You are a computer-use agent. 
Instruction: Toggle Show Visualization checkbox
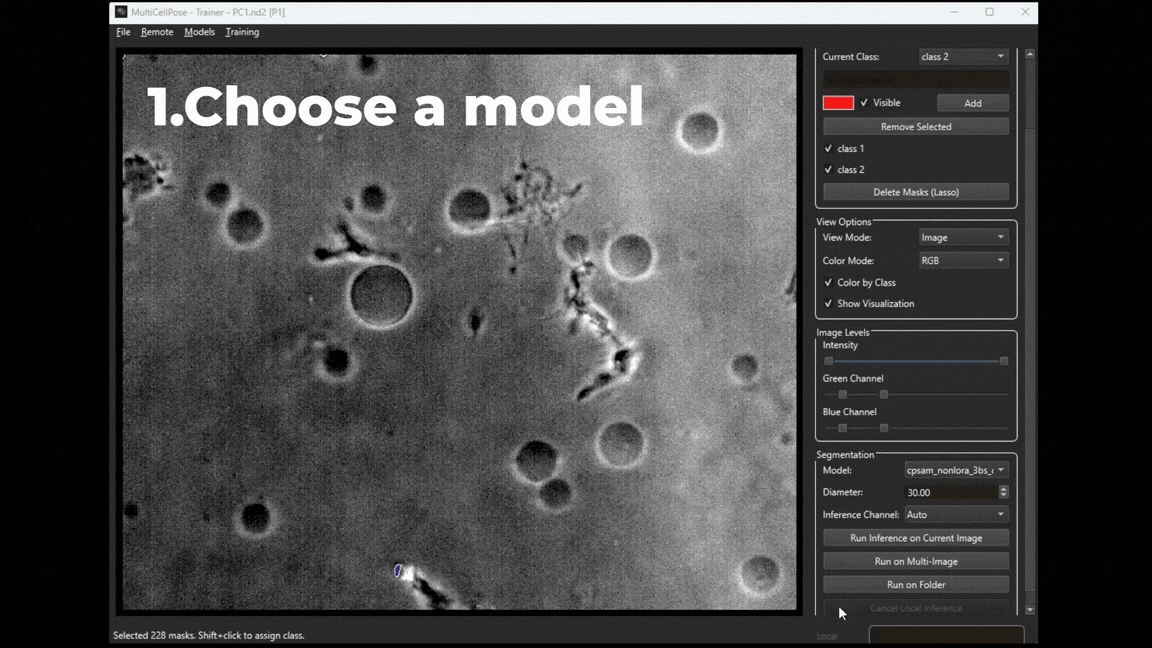[828, 304]
